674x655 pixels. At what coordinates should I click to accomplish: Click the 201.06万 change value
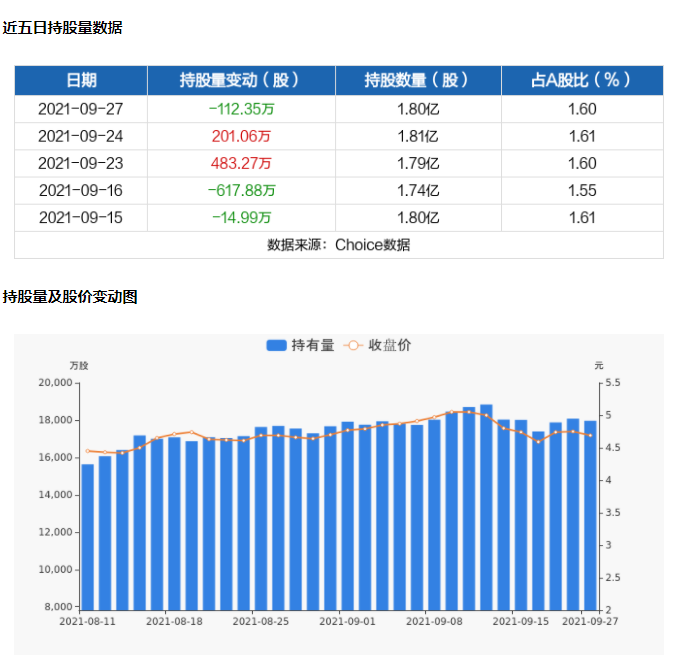tap(241, 136)
